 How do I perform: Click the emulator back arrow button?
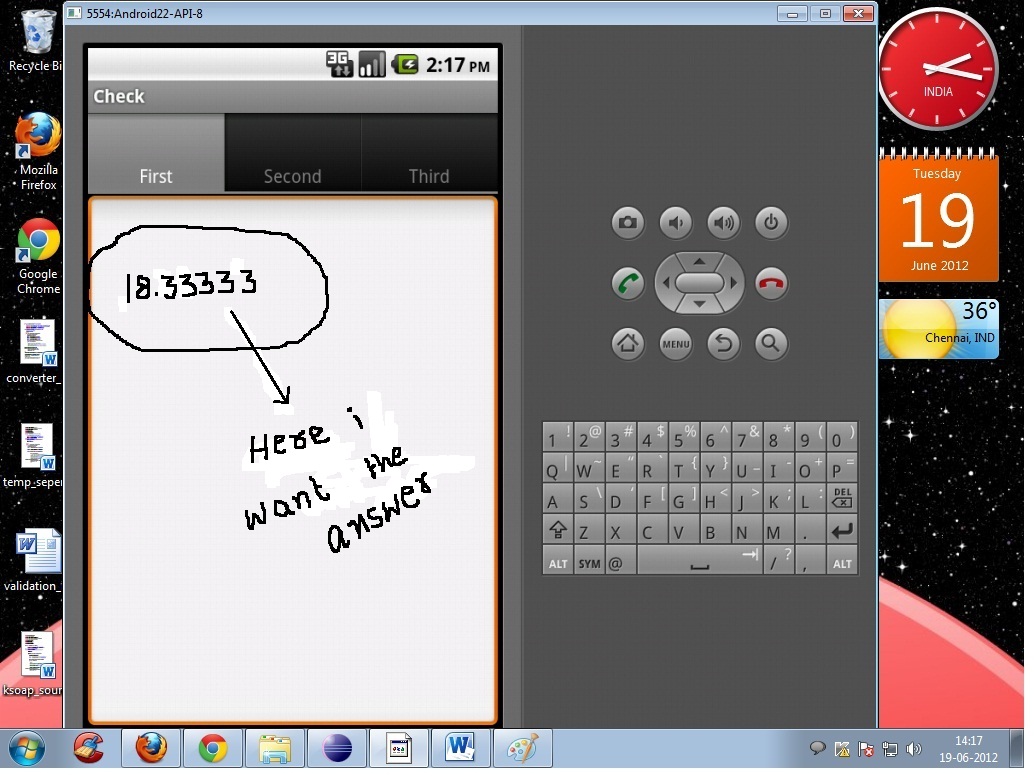click(723, 344)
